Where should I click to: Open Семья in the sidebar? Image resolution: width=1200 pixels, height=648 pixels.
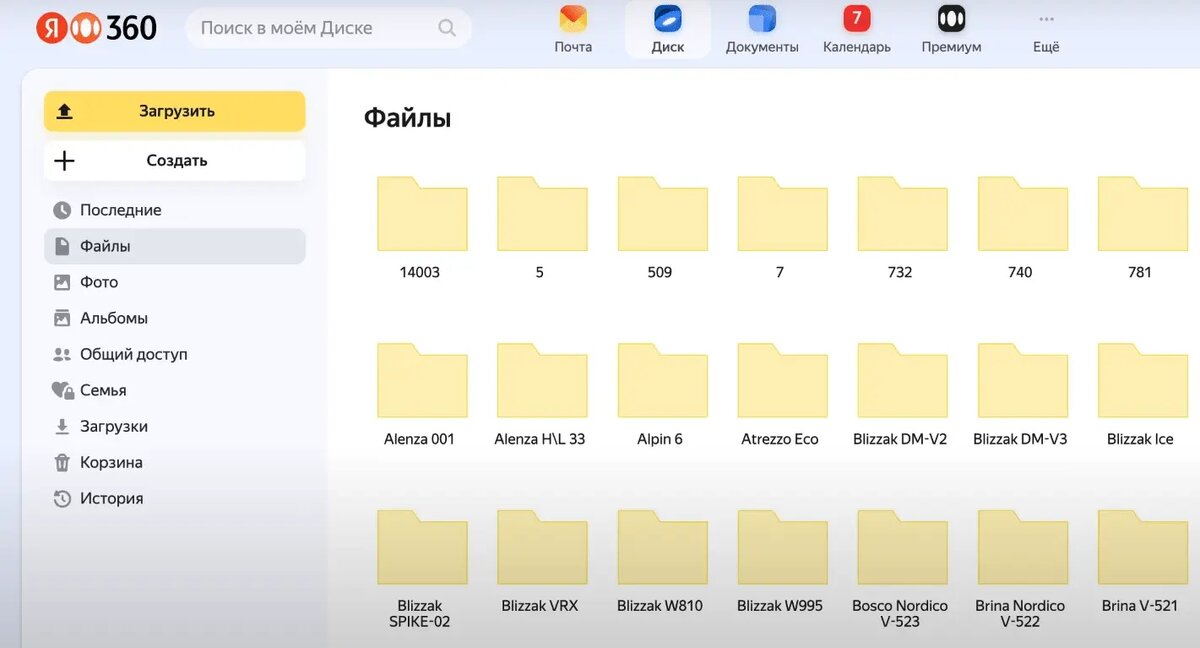pos(174,390)
